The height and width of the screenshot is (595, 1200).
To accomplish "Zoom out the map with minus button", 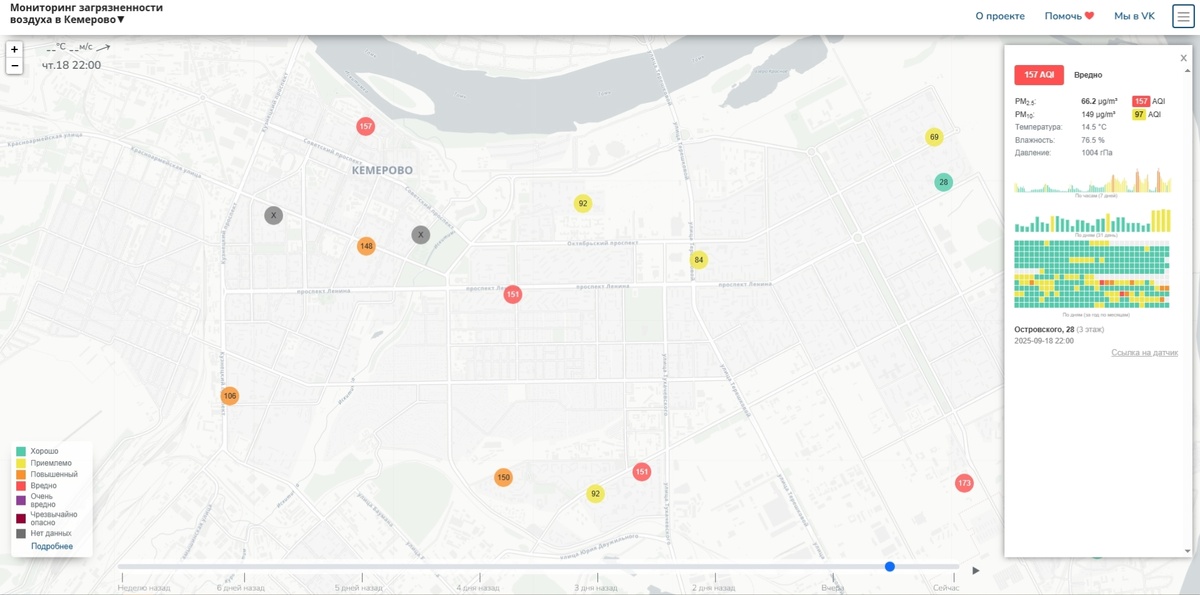I will [x=14, y=66].
